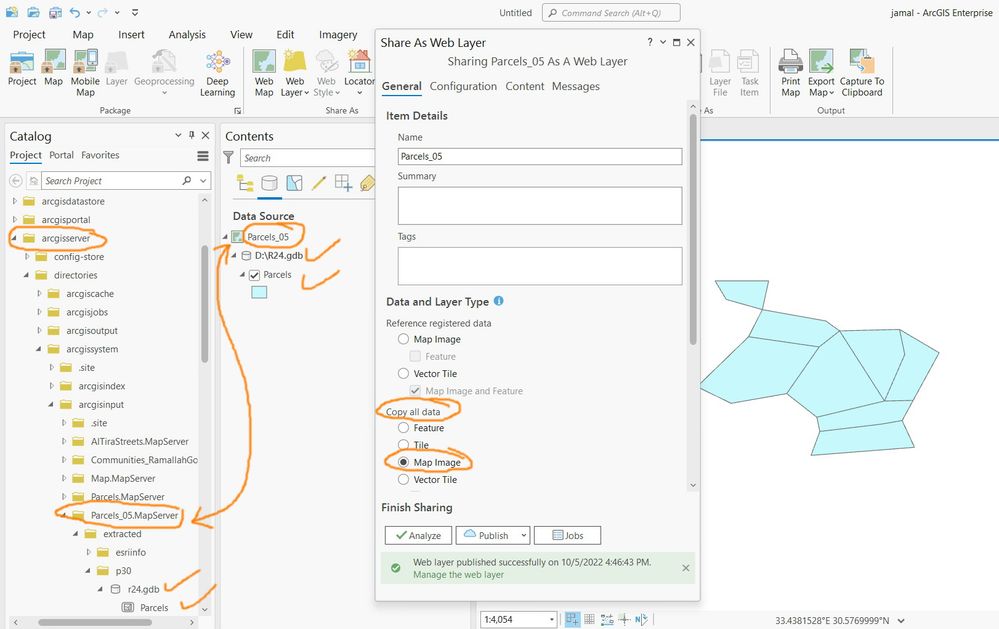Toggle the Map Image and Feature checkbox
Screen dimensions: 999x629
pos(415,391)
